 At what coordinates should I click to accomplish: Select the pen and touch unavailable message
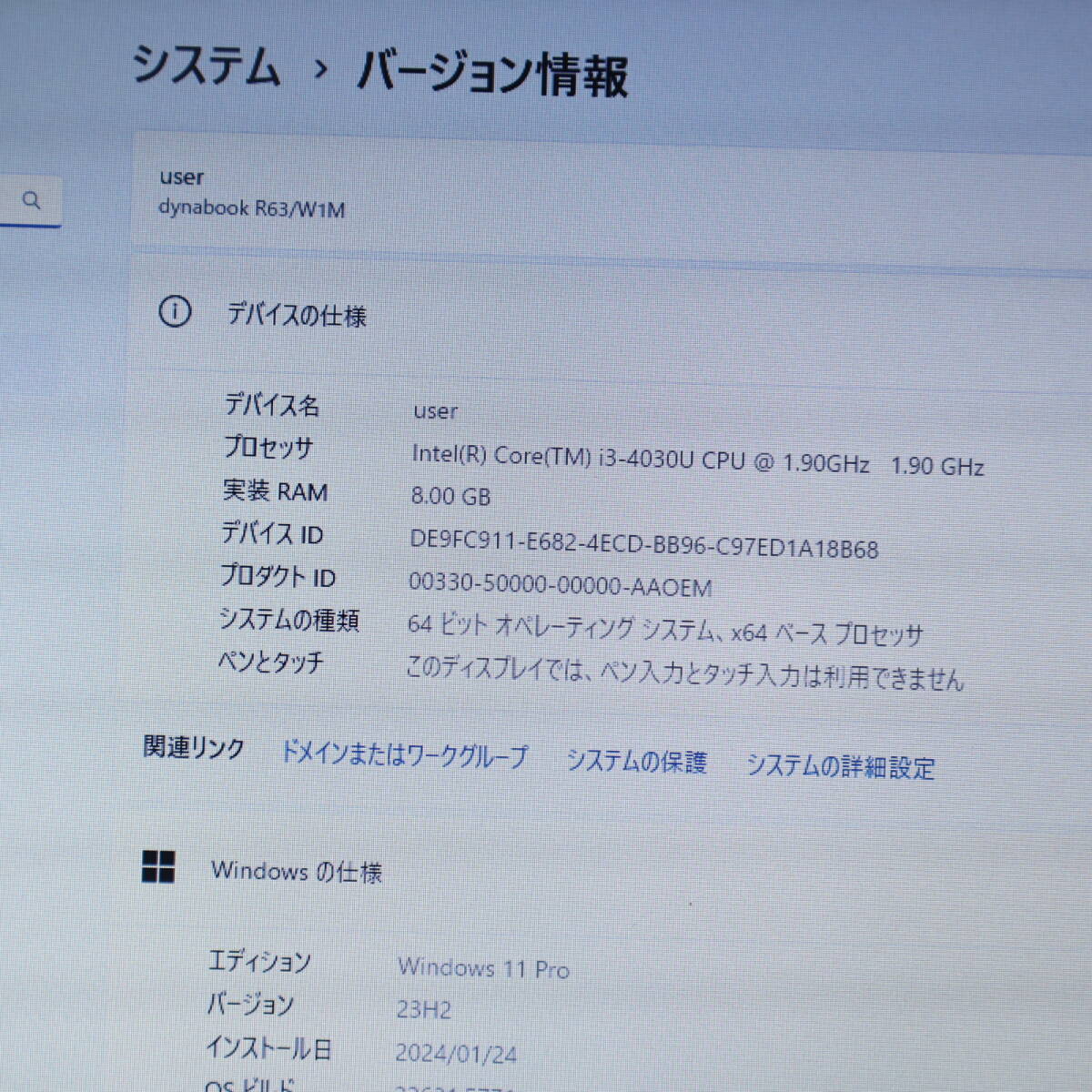(x=684, y=672)
